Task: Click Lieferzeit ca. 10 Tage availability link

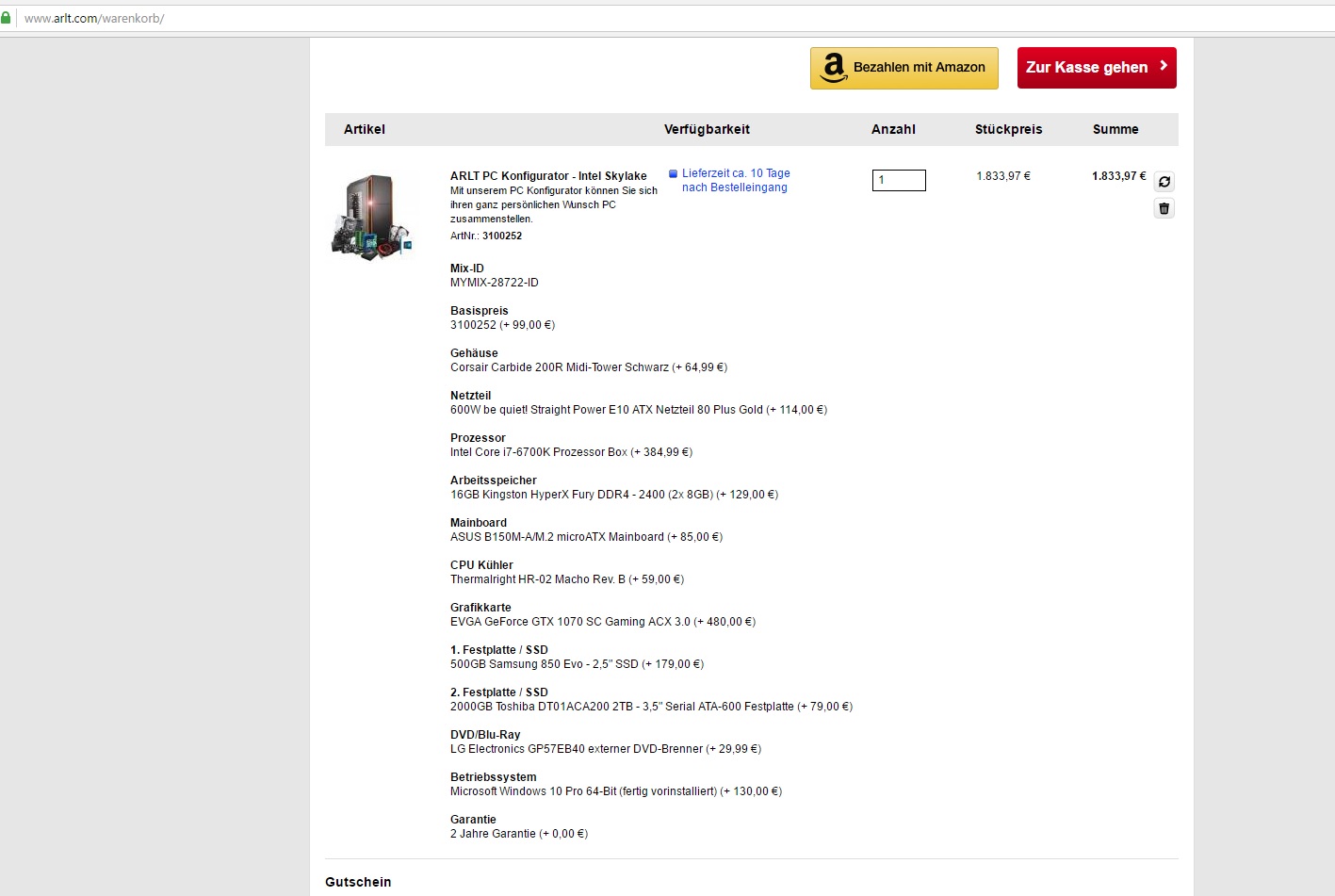Action: coord(736,180)
